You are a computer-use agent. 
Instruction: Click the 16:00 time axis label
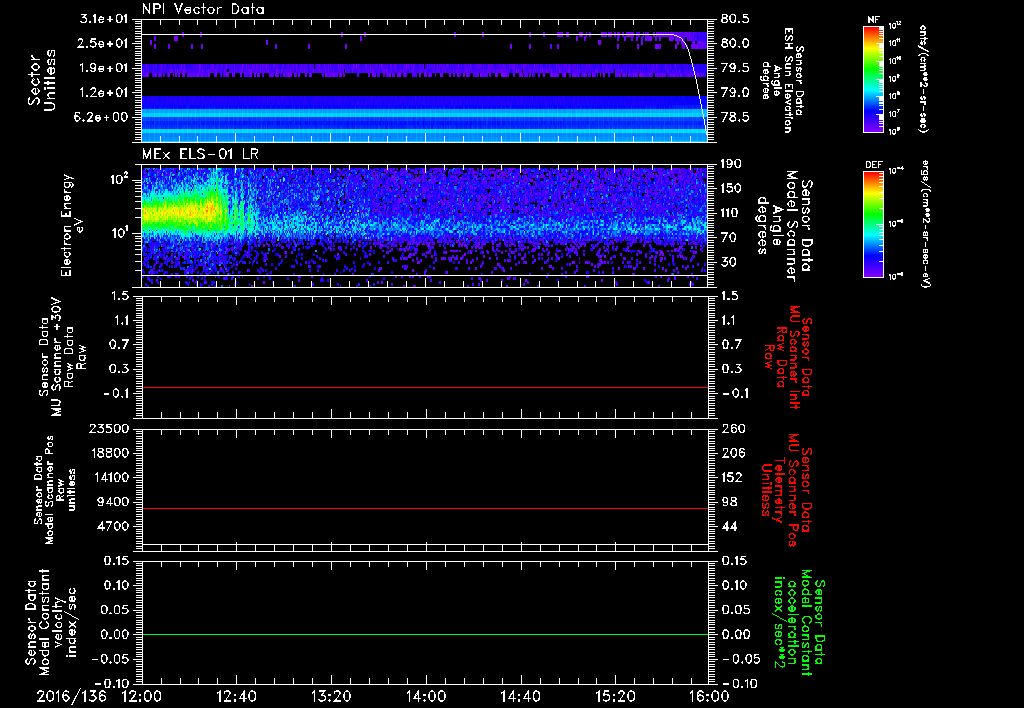(709, 694)
